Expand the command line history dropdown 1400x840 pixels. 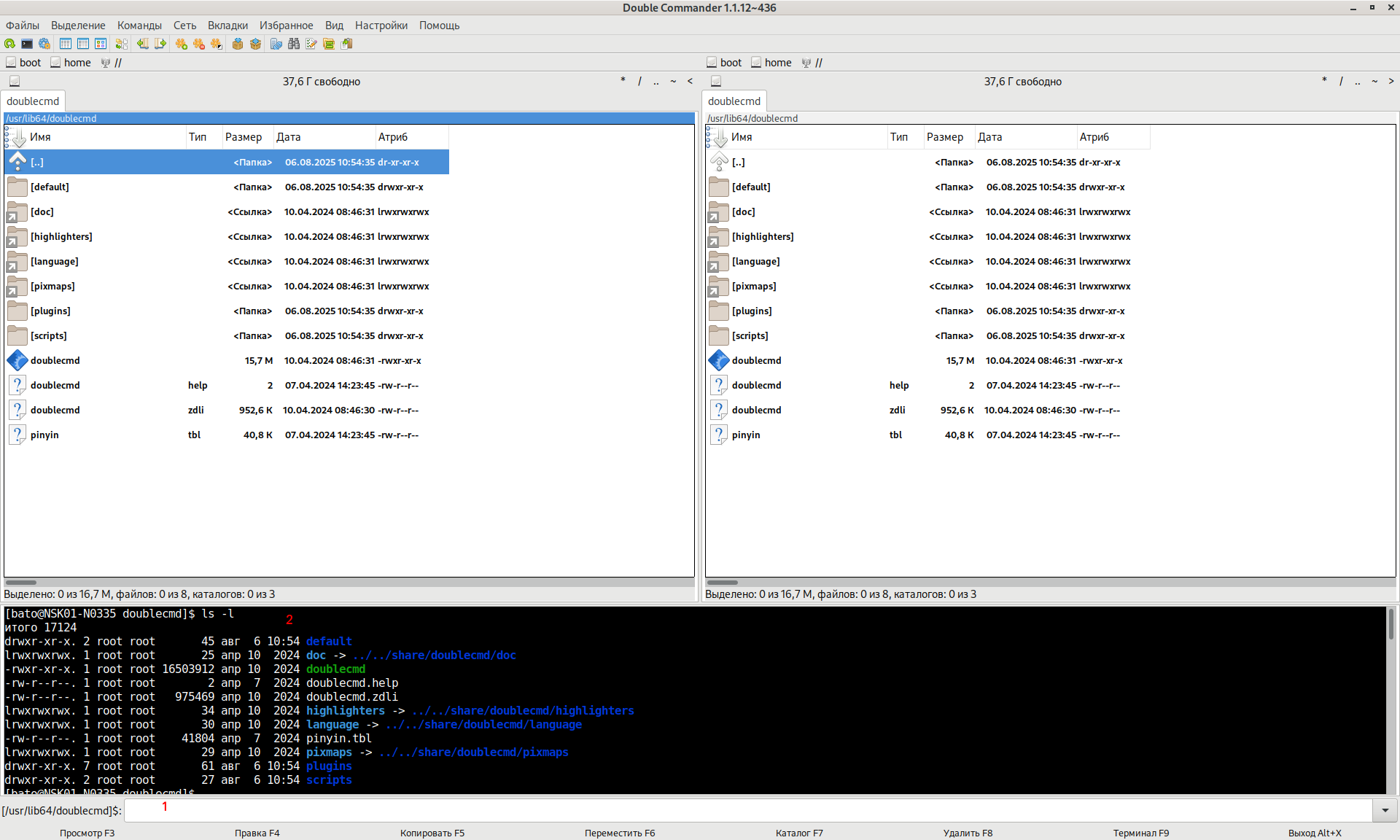pos(1385,810)
